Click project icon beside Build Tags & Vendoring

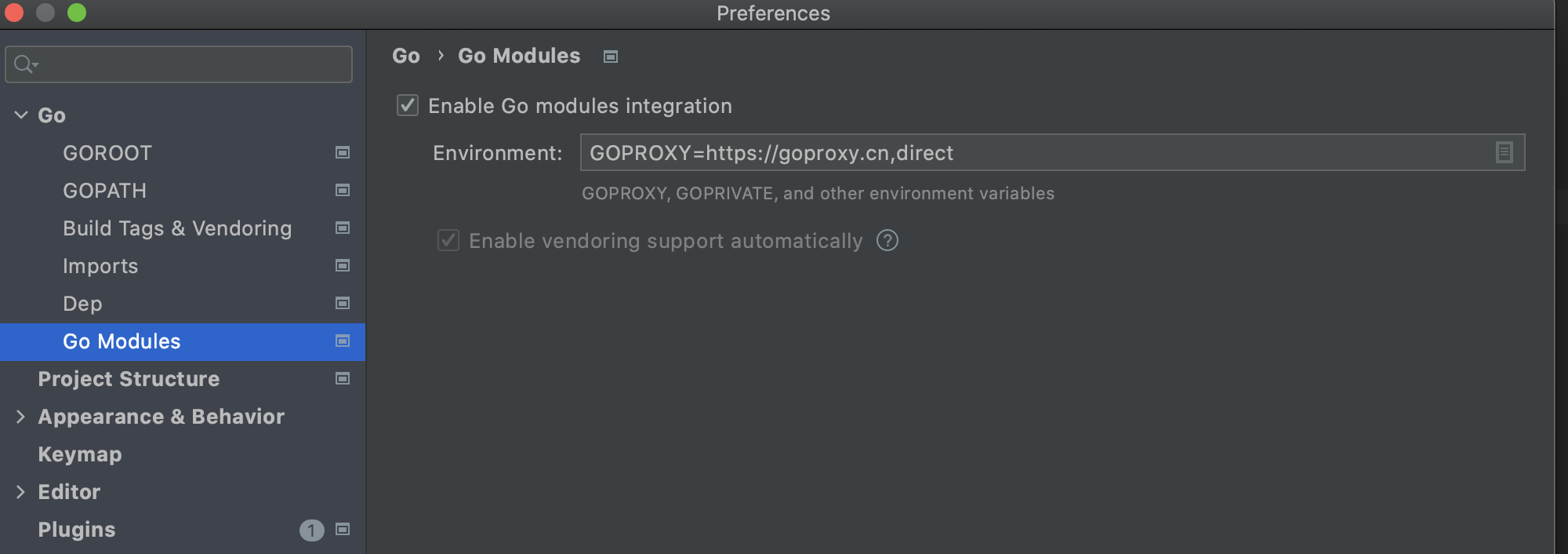pos(343,228)
